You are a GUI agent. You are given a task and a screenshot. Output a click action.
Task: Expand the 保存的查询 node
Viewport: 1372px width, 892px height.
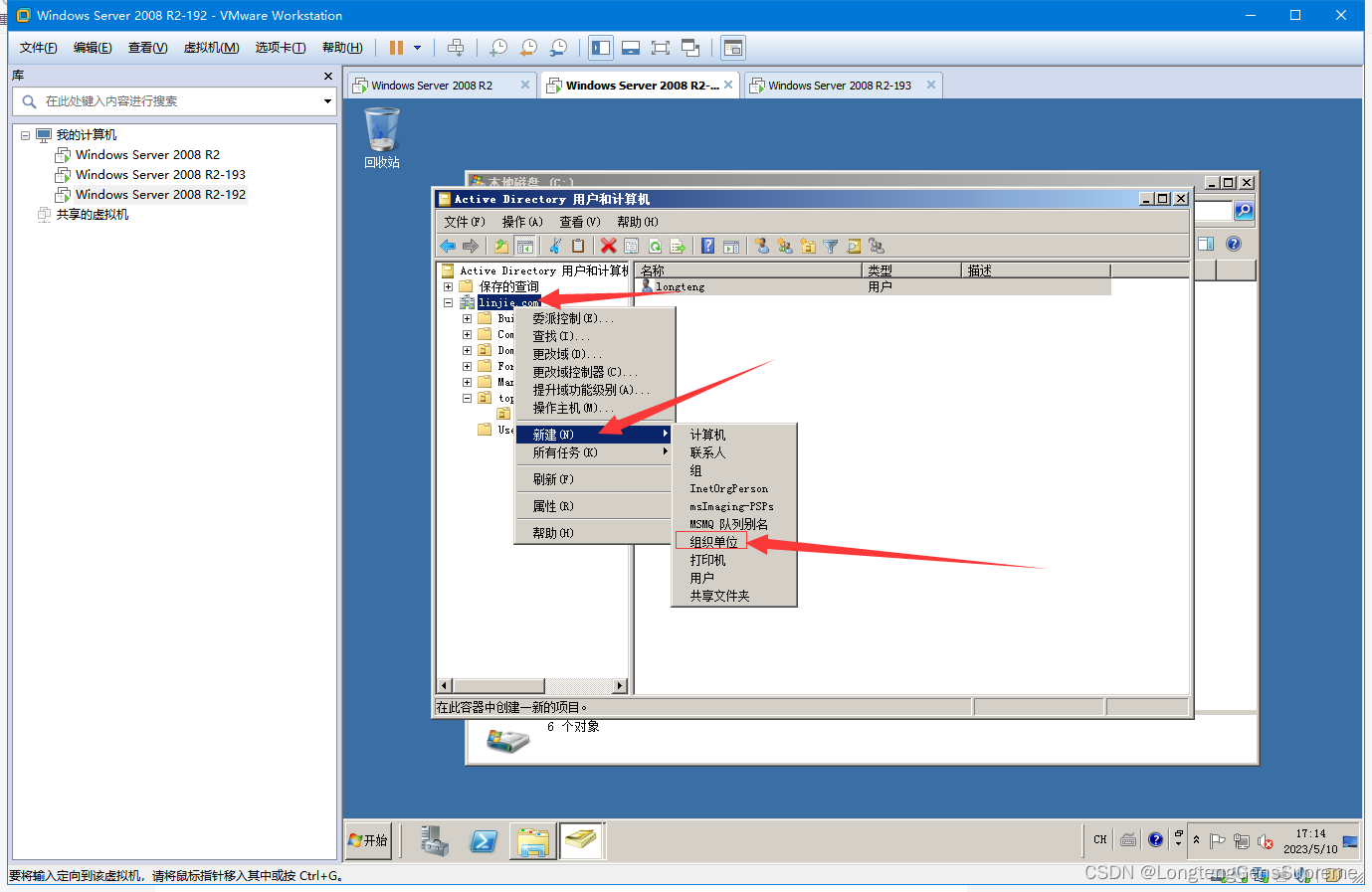[x=448, y=286]
